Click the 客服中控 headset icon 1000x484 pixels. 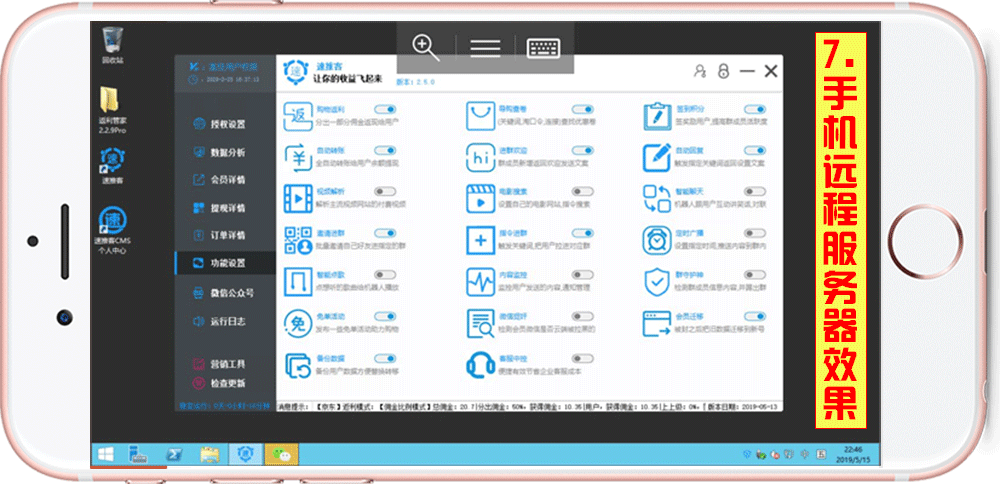pos(481,365)
